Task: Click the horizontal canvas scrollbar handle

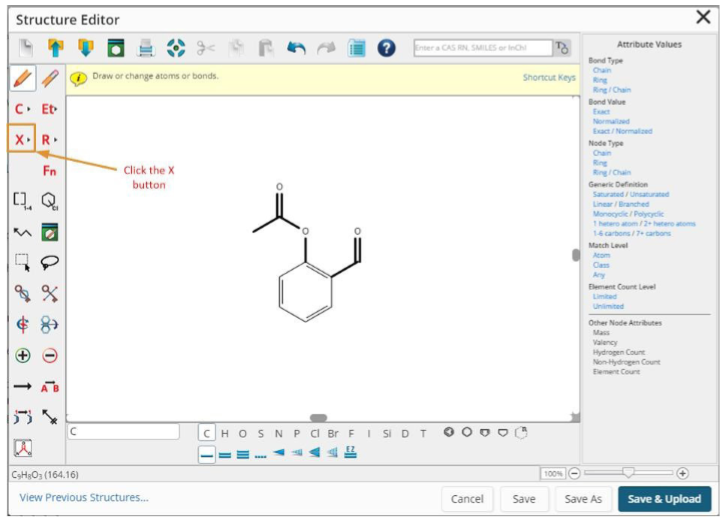Action: tap(319, 418)
